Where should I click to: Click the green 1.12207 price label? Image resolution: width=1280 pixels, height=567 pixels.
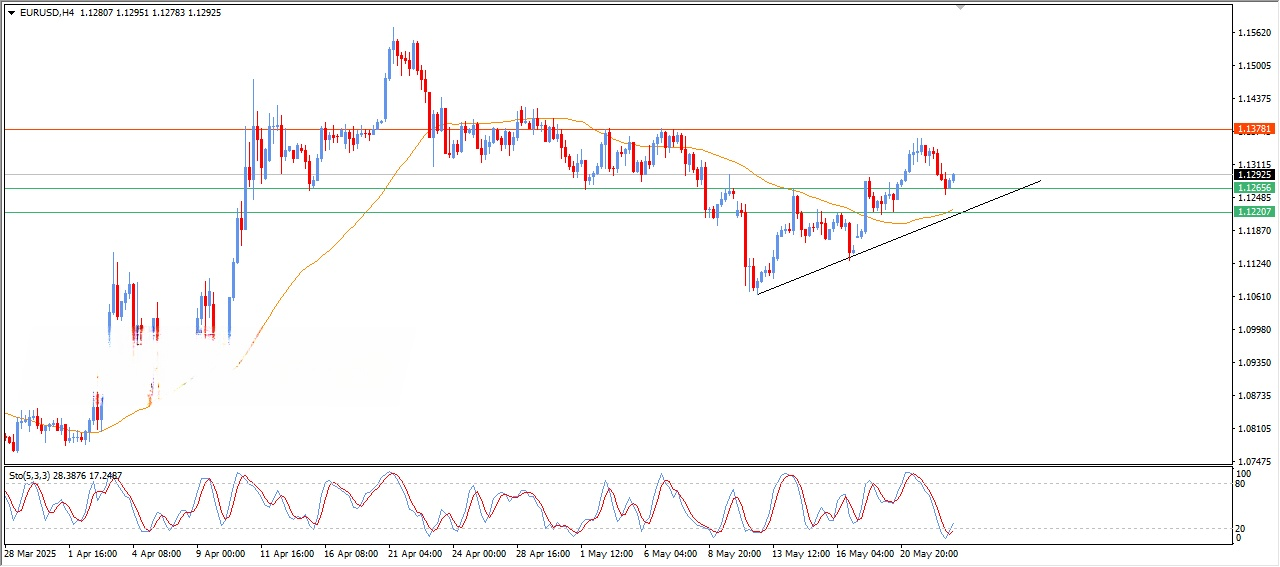(1254, 212)
